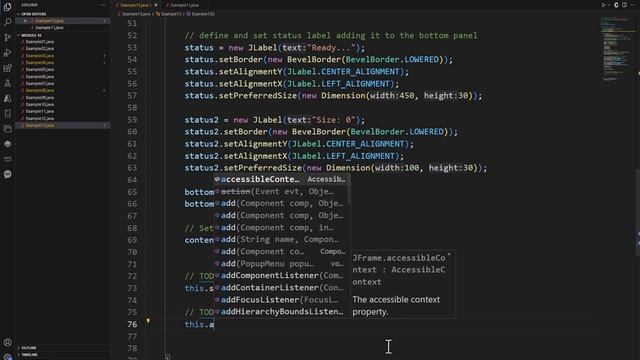Place cursor in "Ready..." string on line 53
The height and width of the screenshot is (360, 640).
(x=331, y=47)
